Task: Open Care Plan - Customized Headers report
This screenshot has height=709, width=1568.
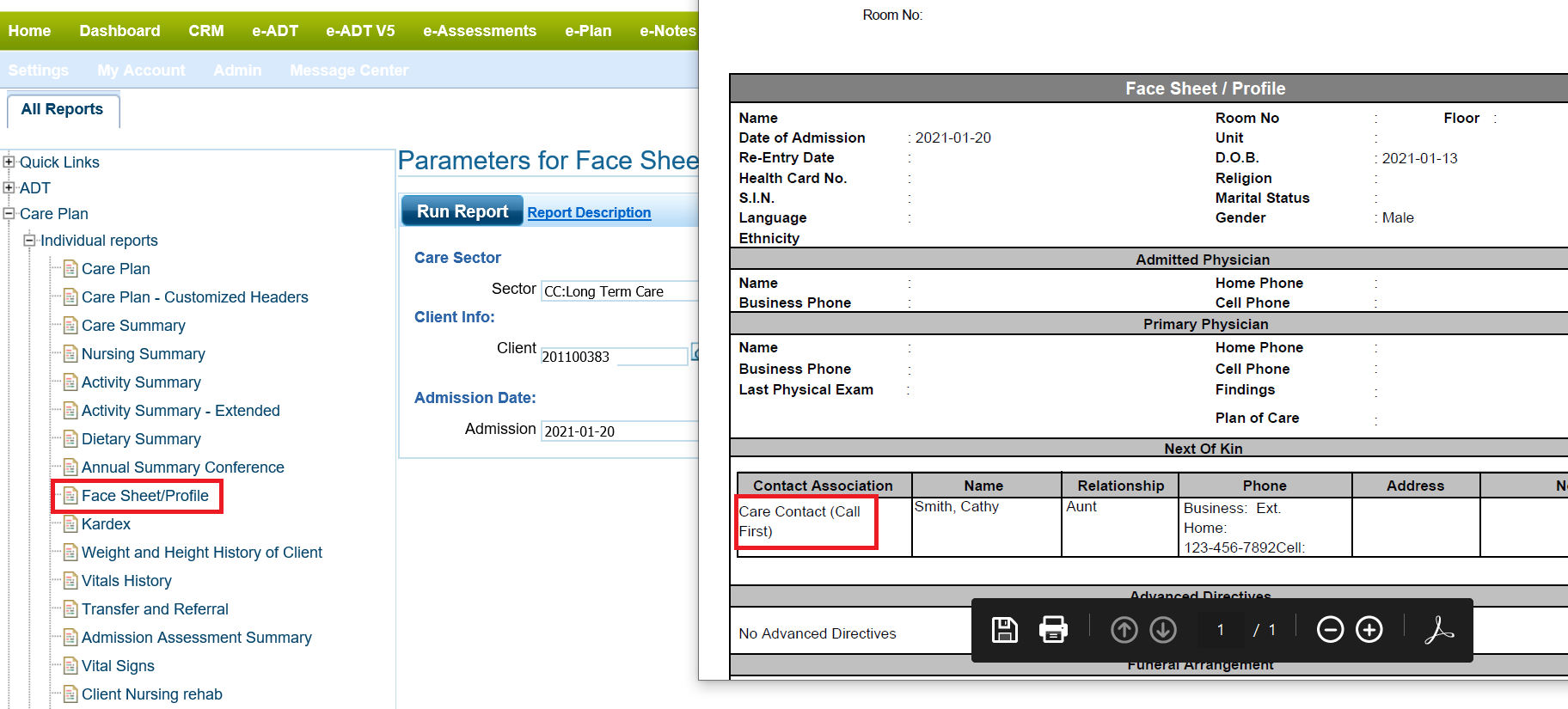Action: point(195,297)
